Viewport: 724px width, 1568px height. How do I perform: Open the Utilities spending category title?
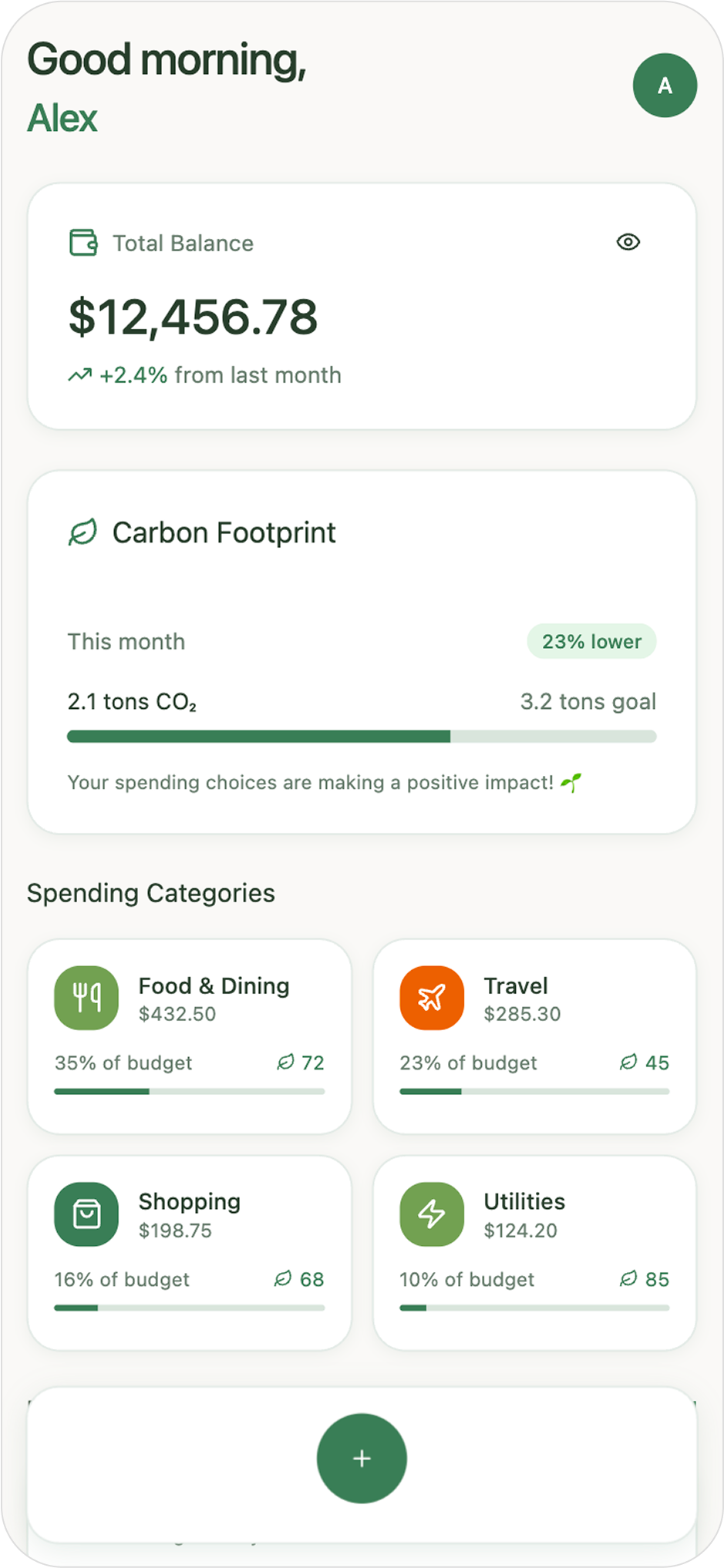pyautogui.click(x=524, y=1201)
